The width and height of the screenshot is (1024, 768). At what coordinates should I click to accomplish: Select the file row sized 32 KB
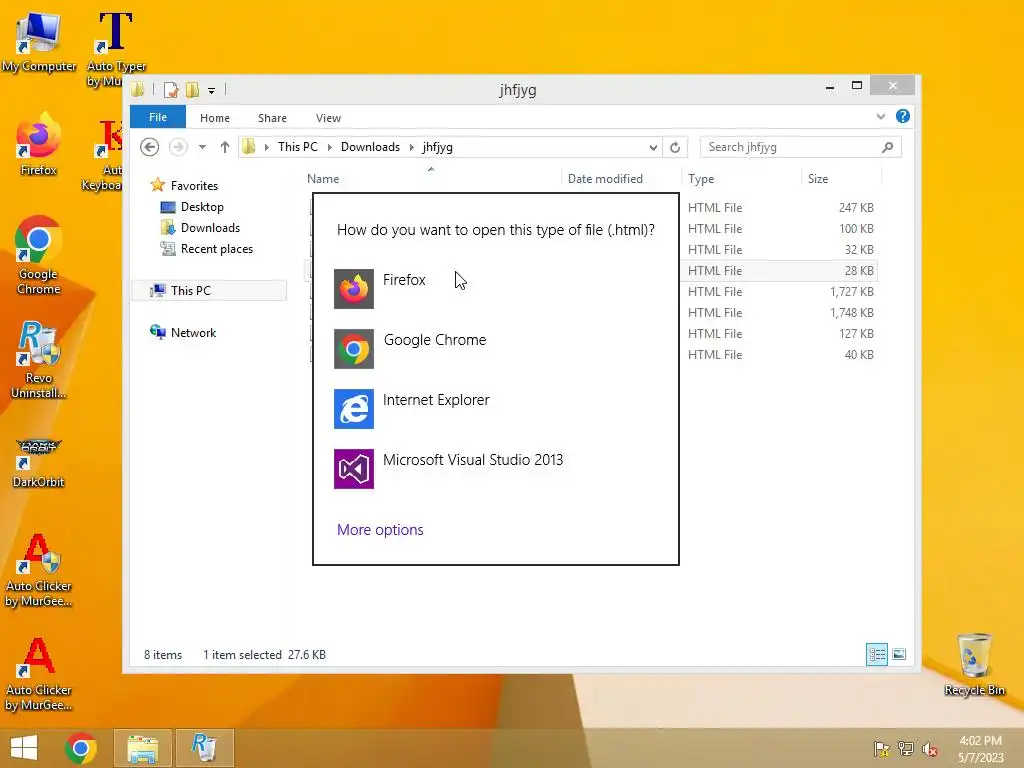pyautogui.click(x=780, y=249)
